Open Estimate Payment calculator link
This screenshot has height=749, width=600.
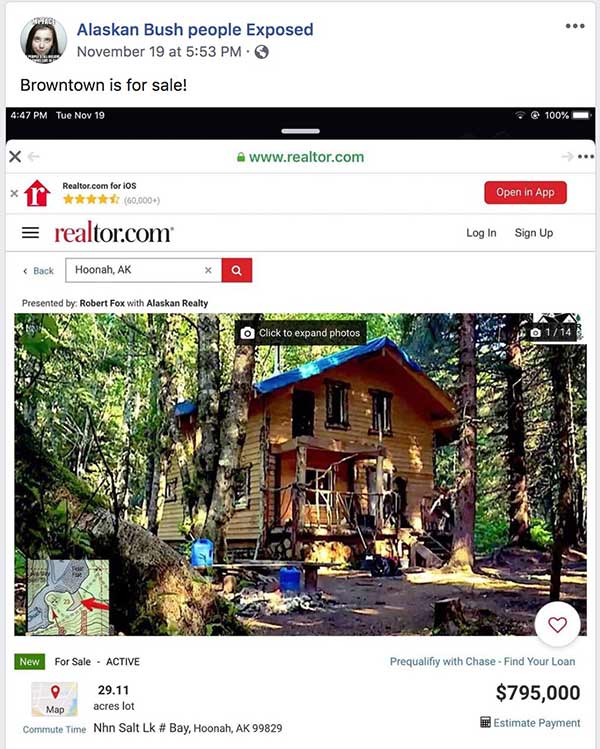pyautogui.click(x=530, y=723)
